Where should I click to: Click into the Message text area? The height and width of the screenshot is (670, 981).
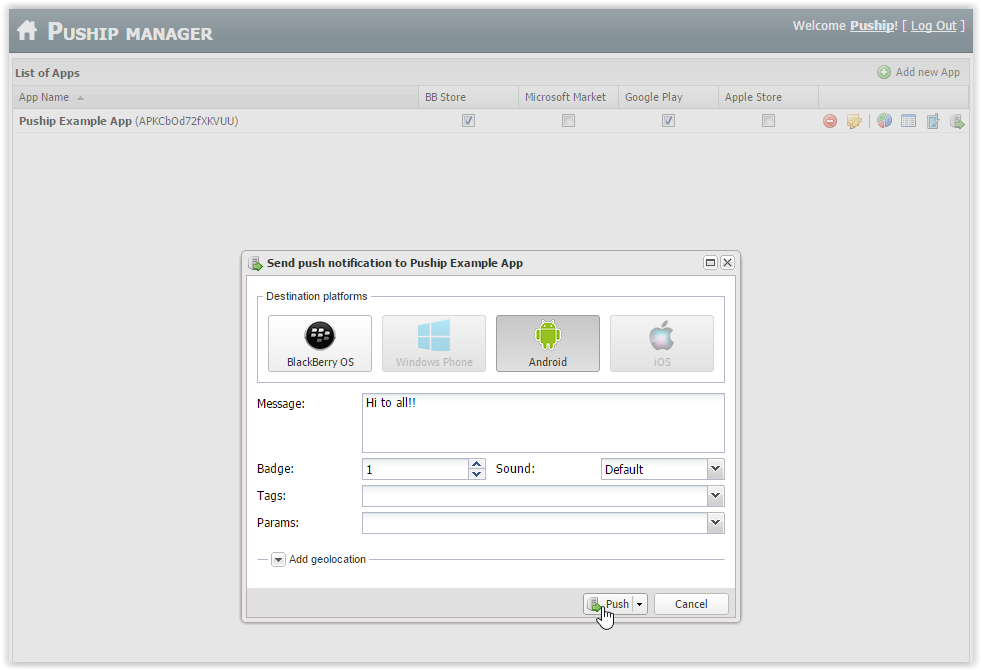(543, 423)
